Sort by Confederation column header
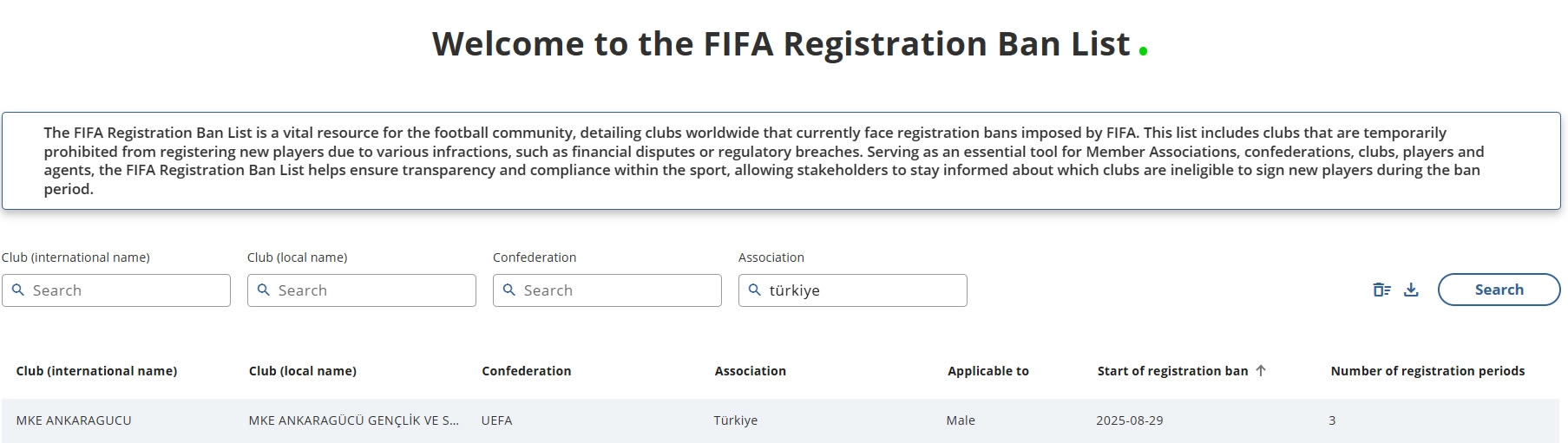Screen dimensions: 1568x443 tap(526, 371)
